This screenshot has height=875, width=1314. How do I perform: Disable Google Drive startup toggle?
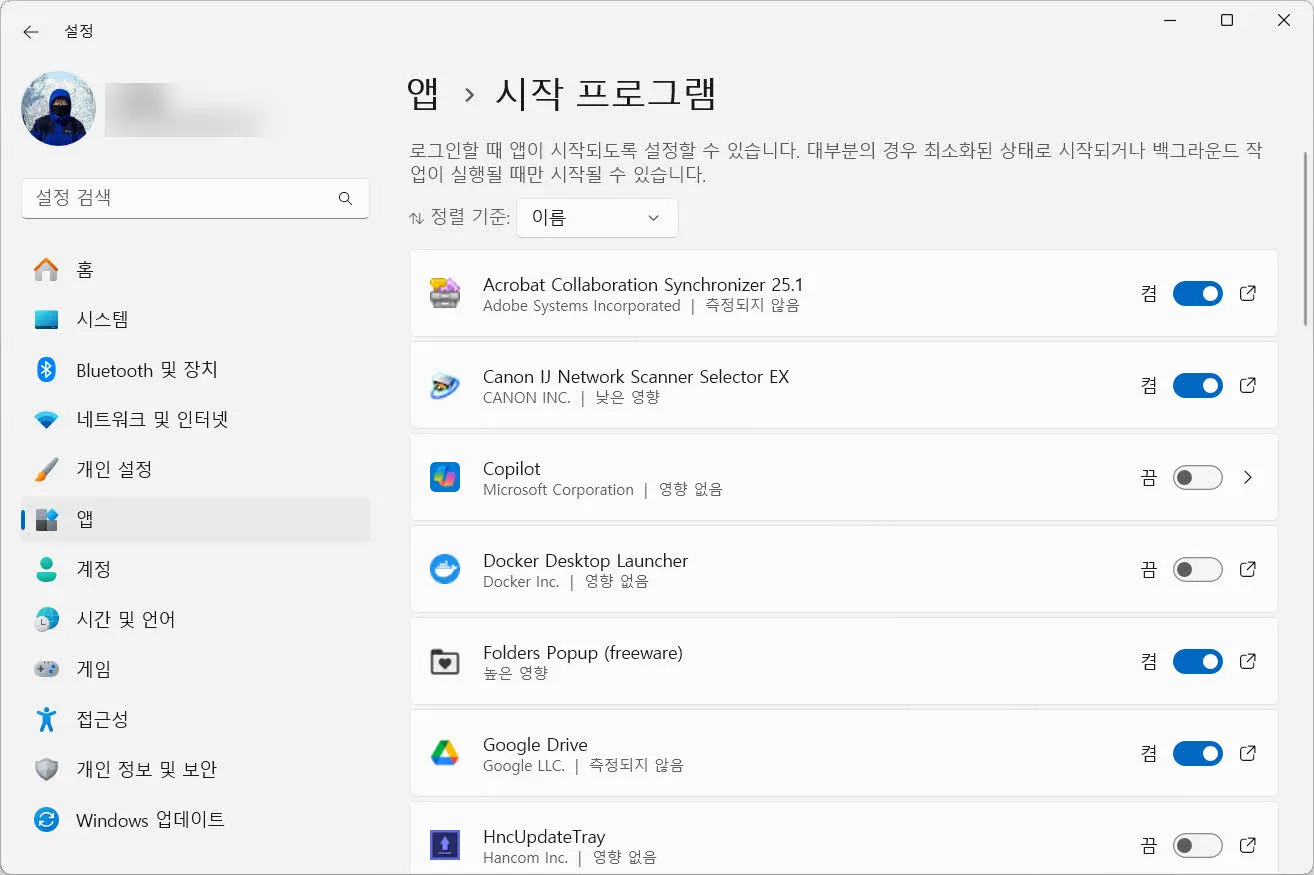coord(1197,753)
